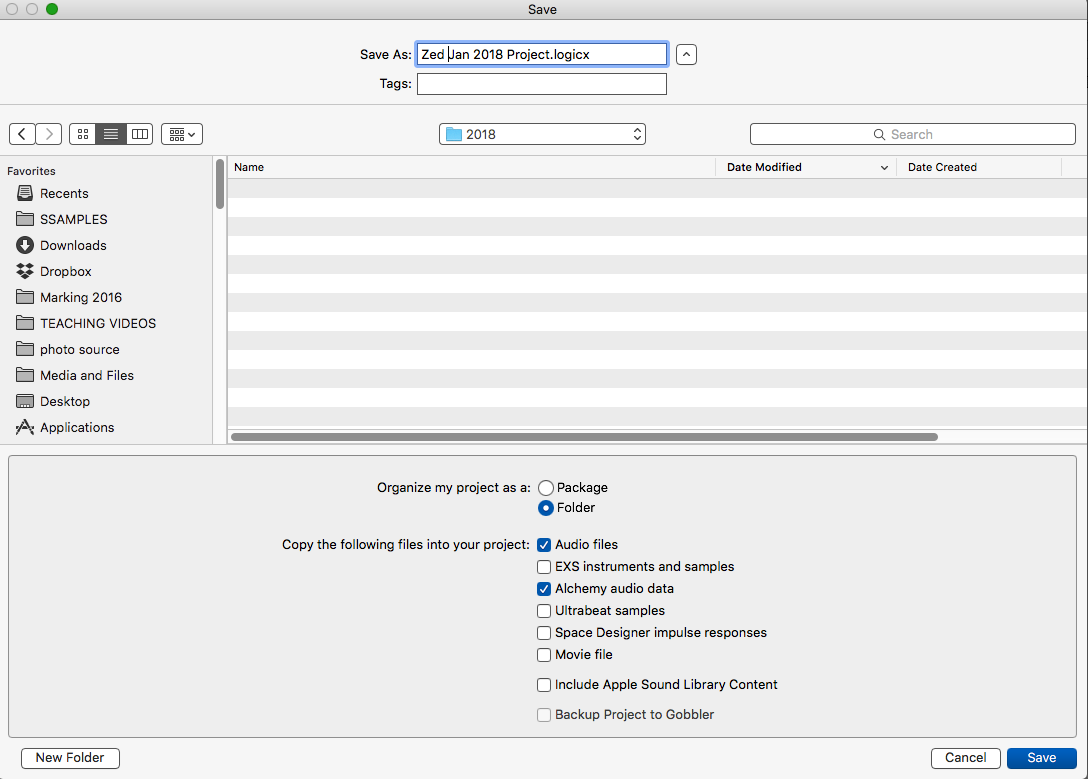This screenshot has height=779, width=1088.
Task: Uncheck the Audio files checkbox
Action: (544, 545)
